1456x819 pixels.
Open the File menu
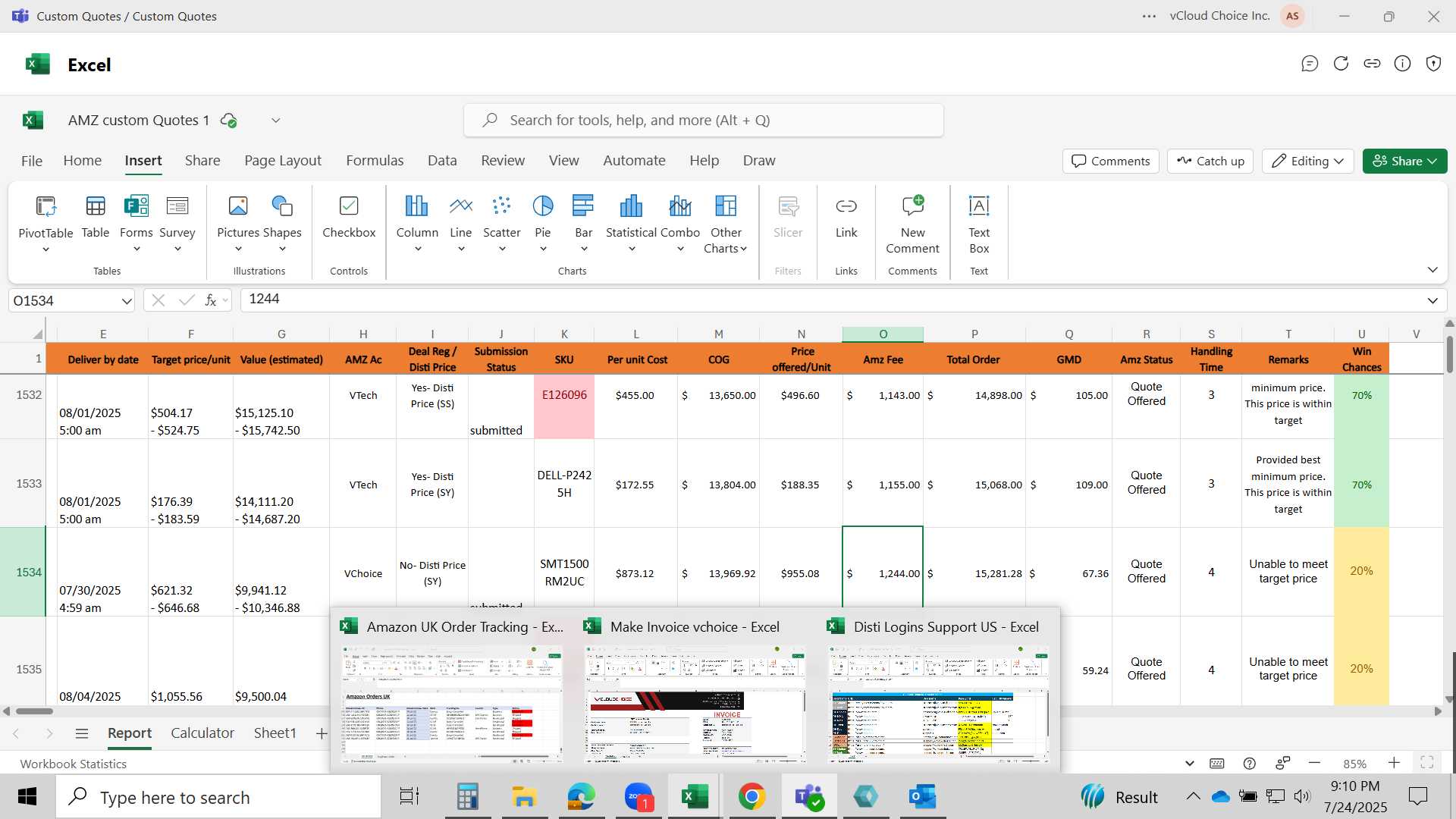(x=32, y=161)
